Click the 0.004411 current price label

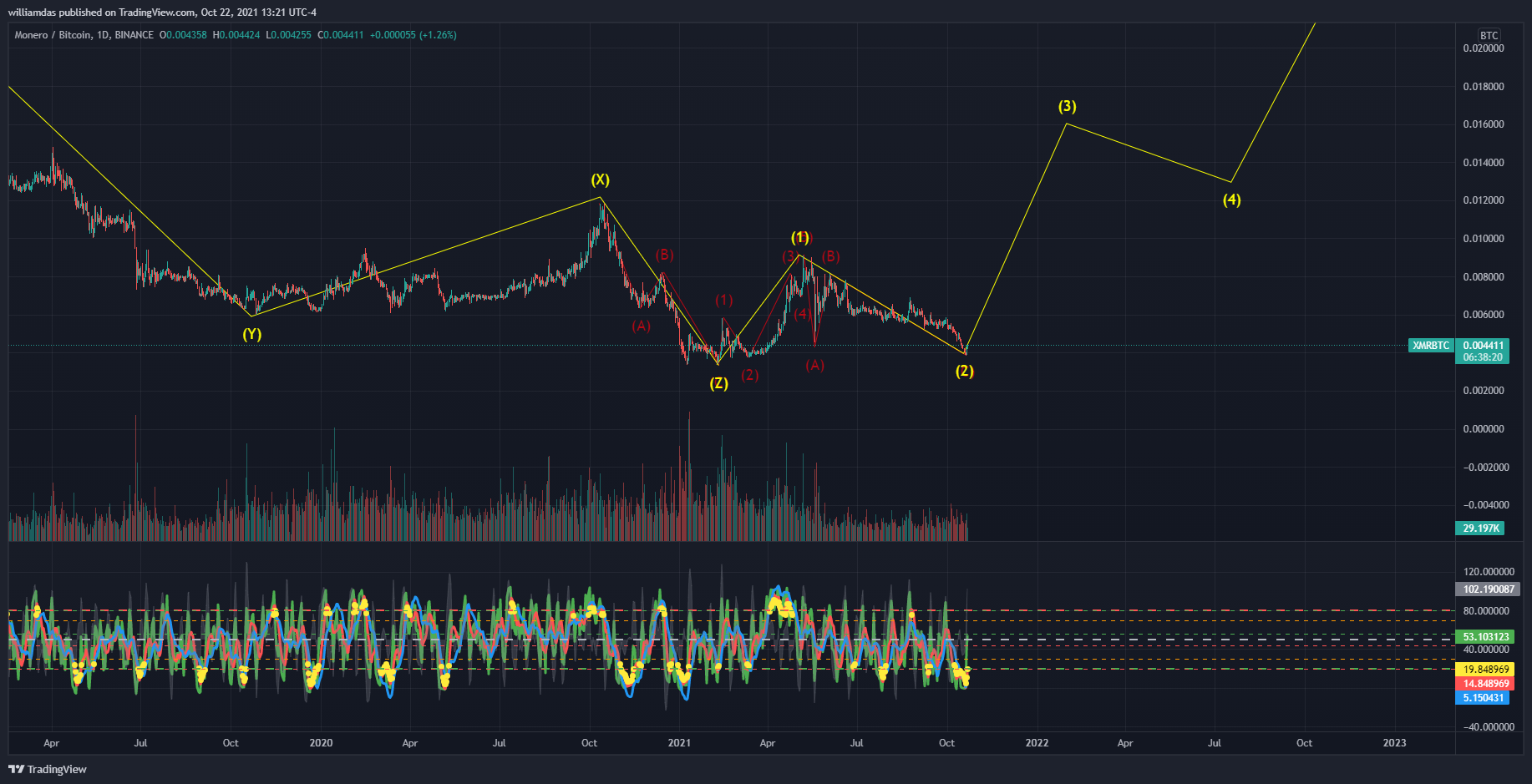coord(1484,346)
